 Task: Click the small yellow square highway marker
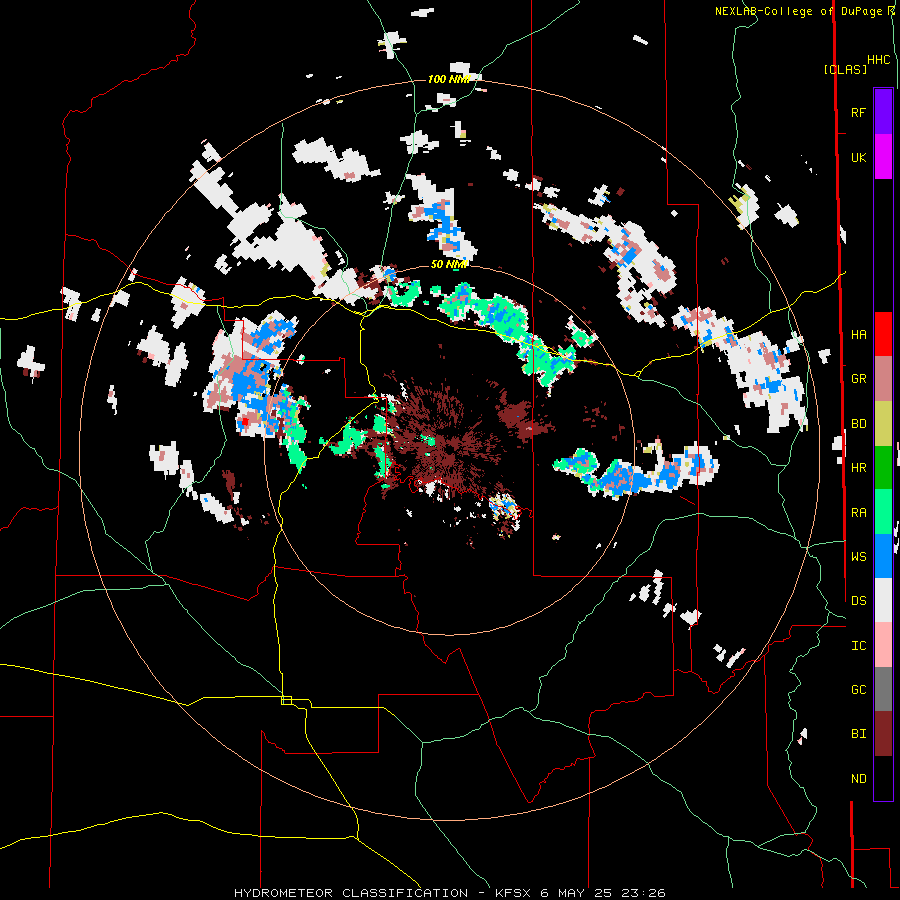[286, 700]
